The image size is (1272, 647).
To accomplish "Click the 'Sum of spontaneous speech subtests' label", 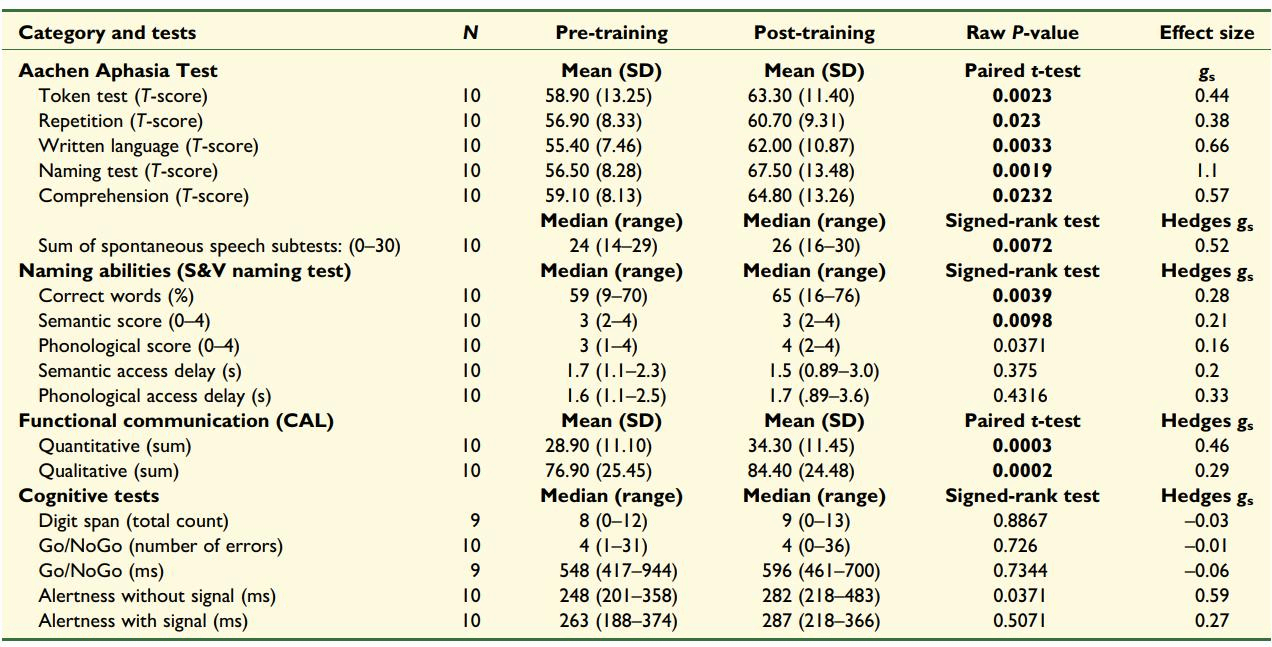I will 219,246.
